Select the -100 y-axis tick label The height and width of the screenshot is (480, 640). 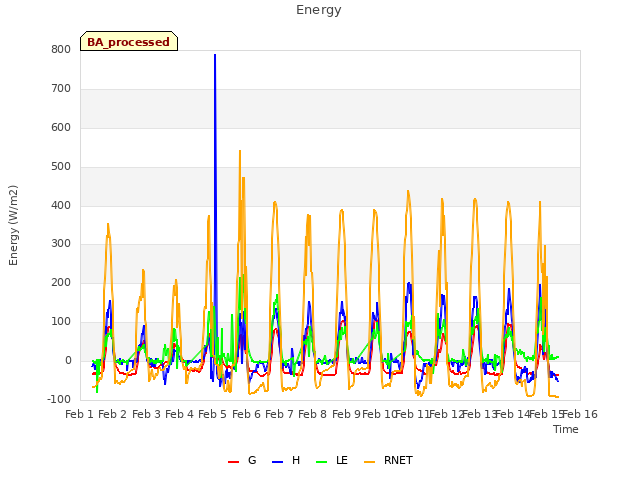(59, 400)
